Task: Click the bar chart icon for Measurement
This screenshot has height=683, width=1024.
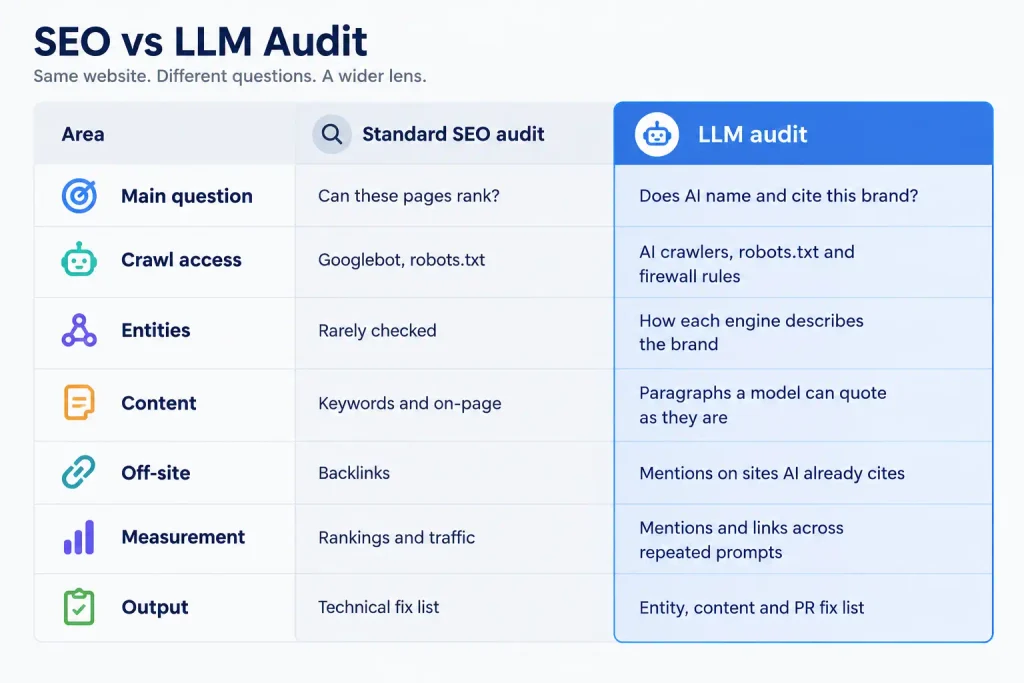Action: pyautogui.click(x=79, y=537)
